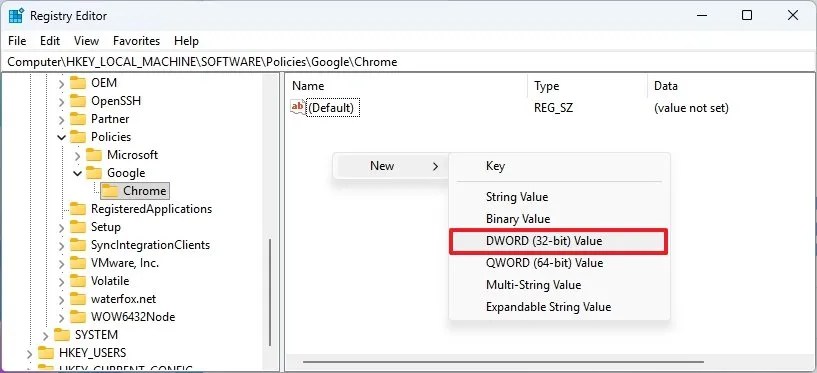Select the OpenSSH key label
Image resolution: width=817 pixels, height=373 pixels.
[x=116, y=101]
